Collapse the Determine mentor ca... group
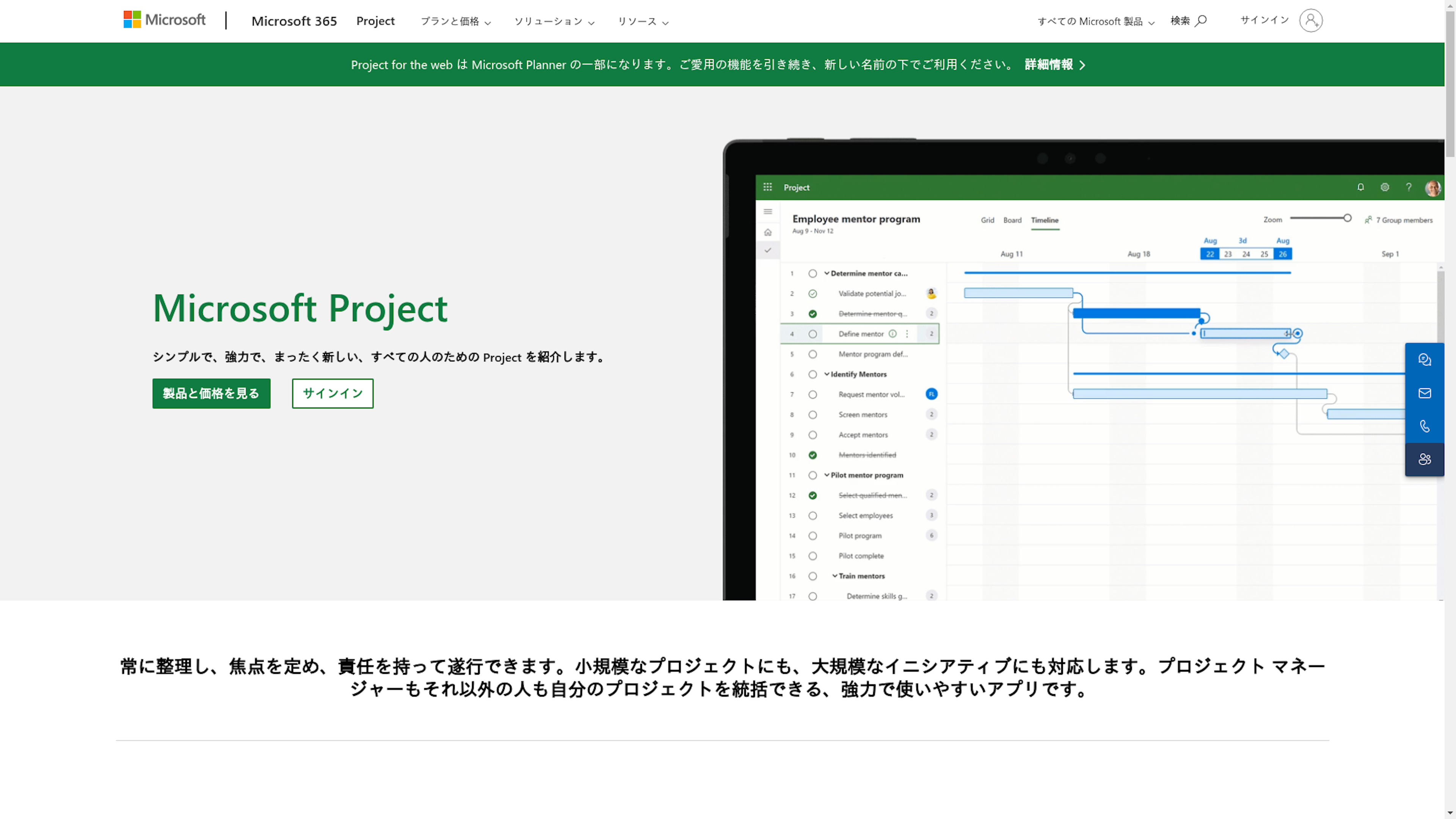Screen dimensions: 1456x819 826,273
